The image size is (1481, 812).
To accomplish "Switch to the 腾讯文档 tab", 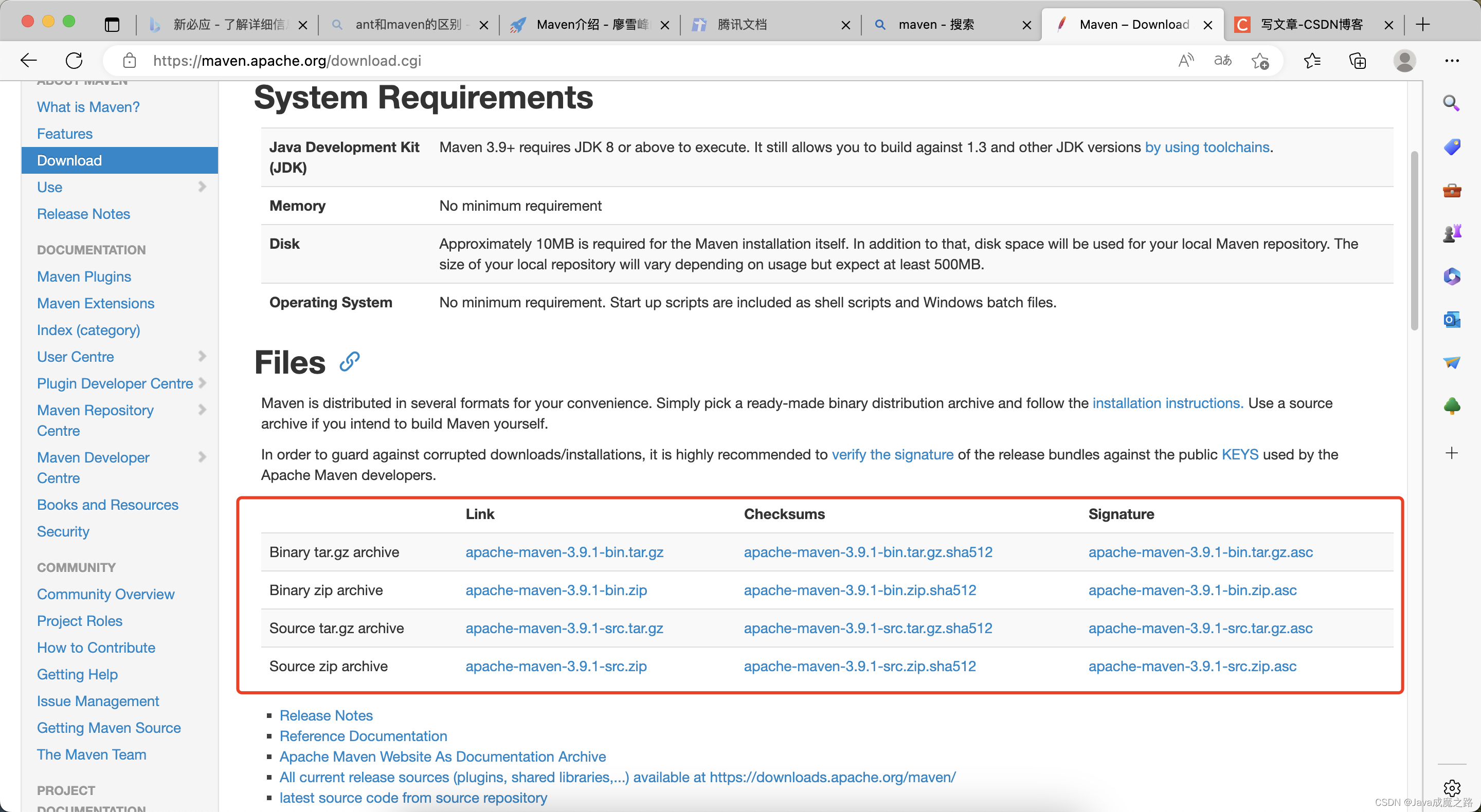I will 770,25.
